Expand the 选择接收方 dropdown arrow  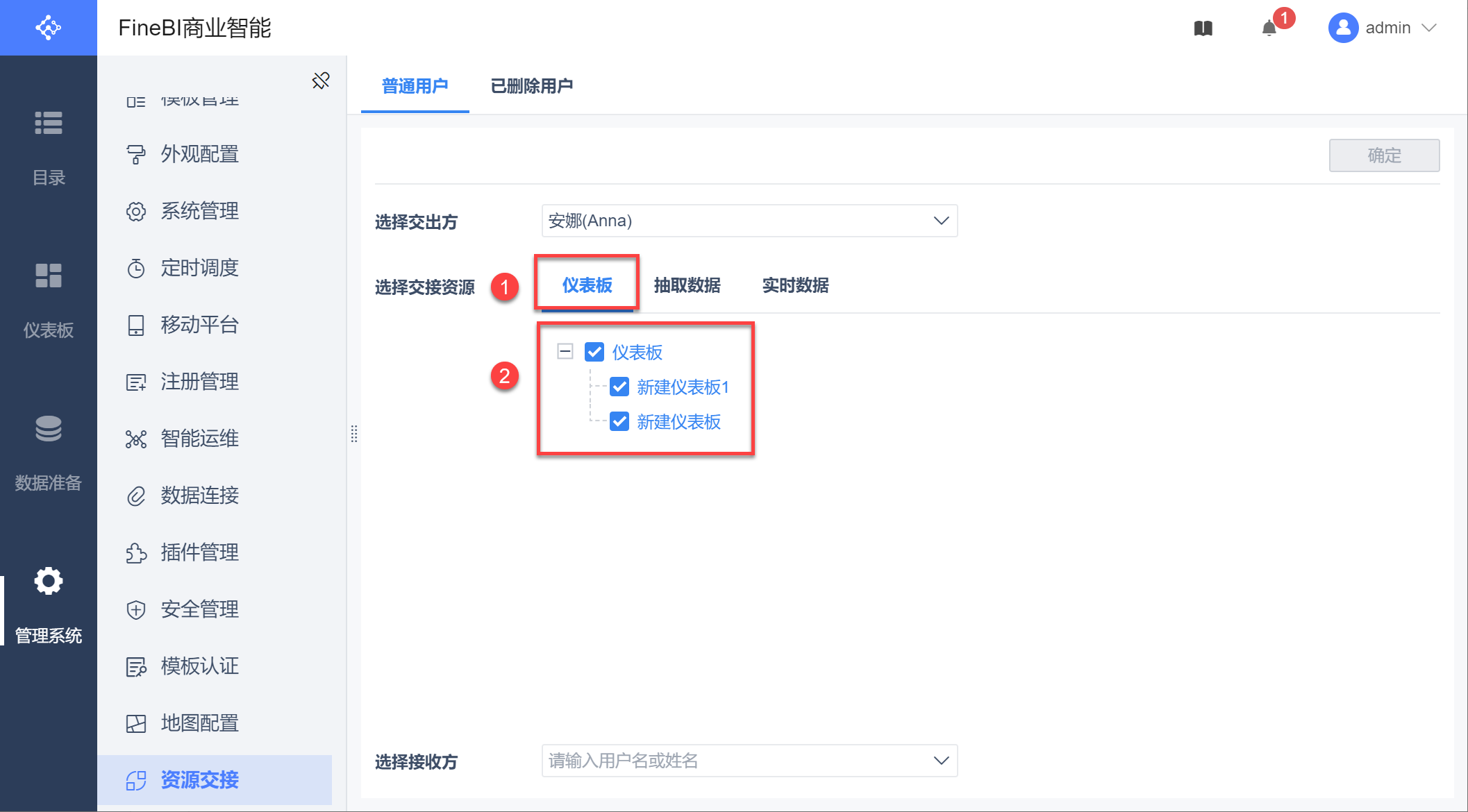pos(941,761)
